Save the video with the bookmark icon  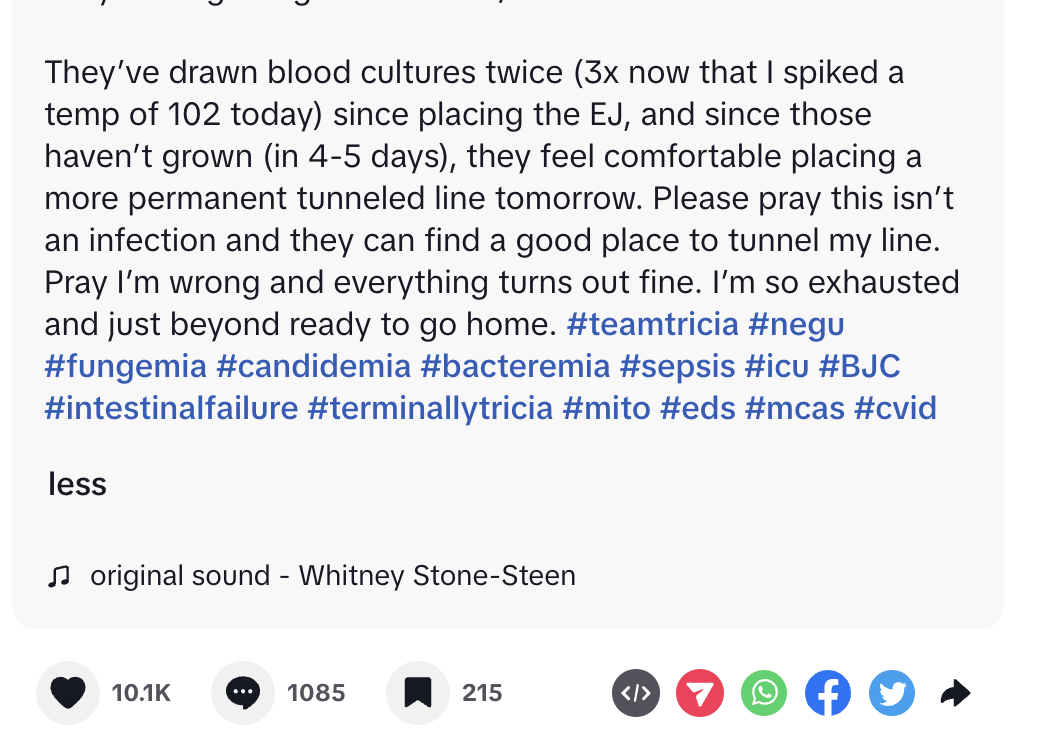pos(418,693)
